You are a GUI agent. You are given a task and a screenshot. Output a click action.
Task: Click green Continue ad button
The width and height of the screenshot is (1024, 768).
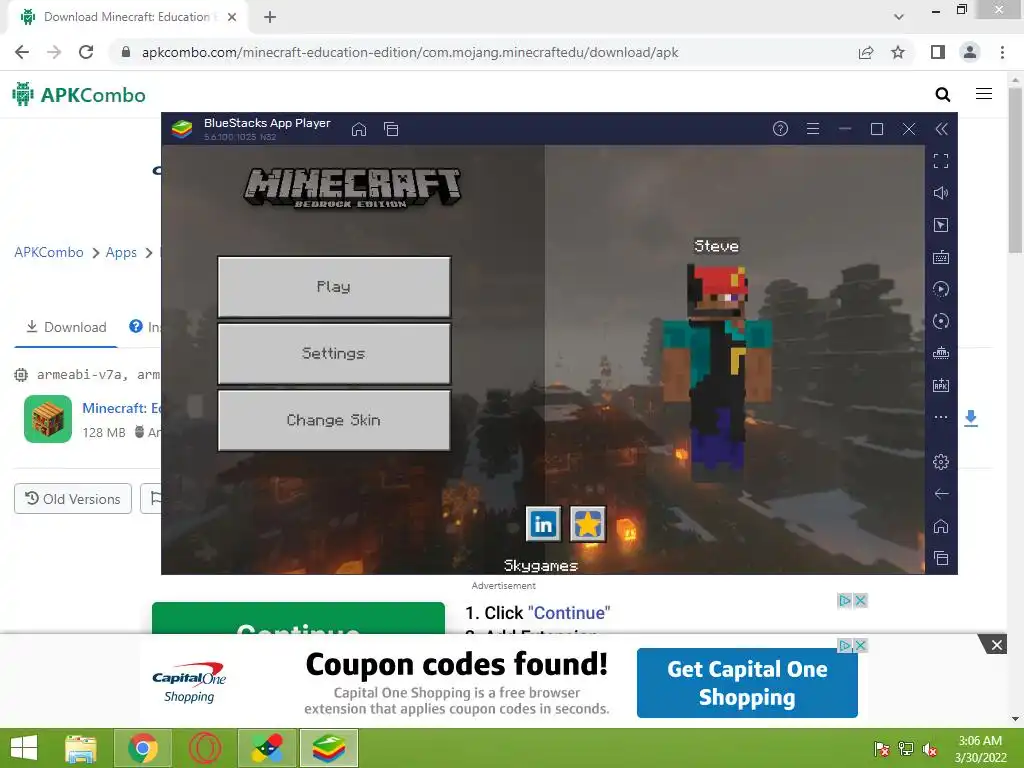[298, 618]
